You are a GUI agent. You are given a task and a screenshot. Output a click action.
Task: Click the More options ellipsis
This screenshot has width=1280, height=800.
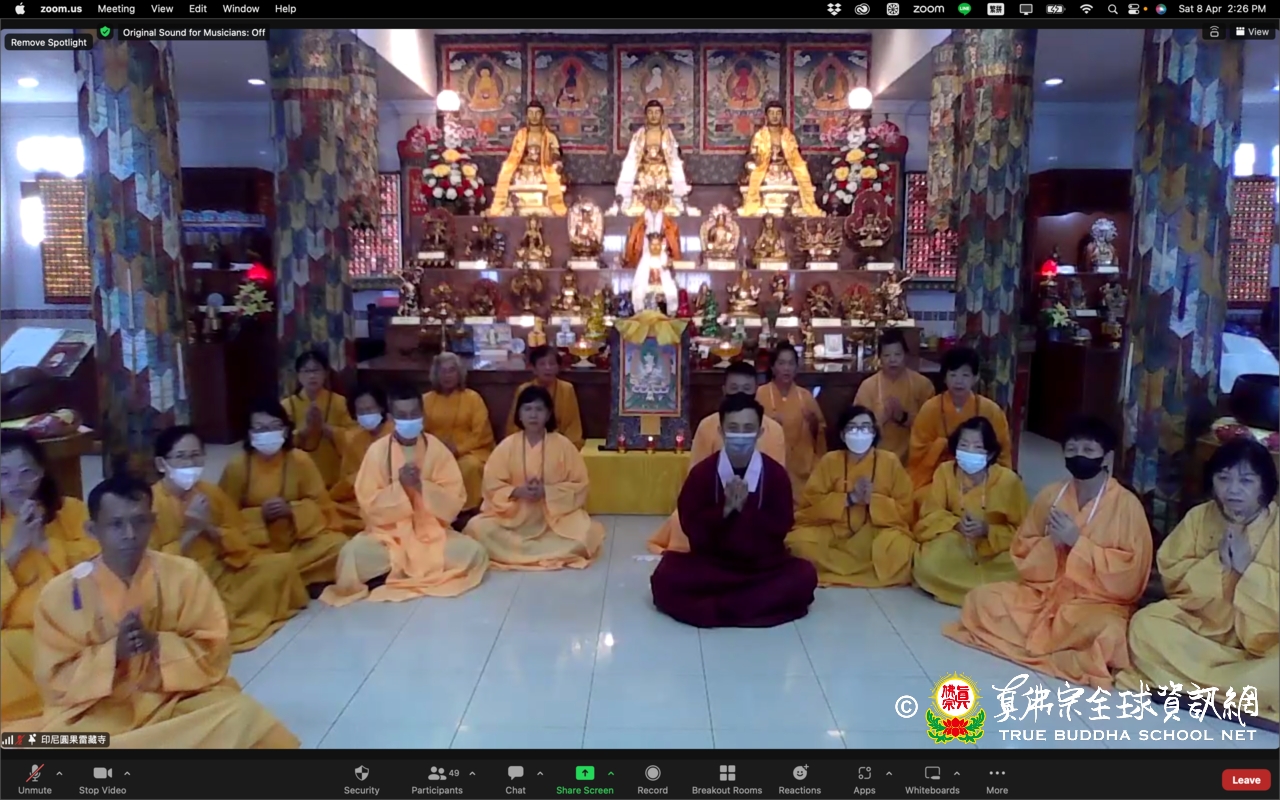pyautogui.click(x=997, y=774)
